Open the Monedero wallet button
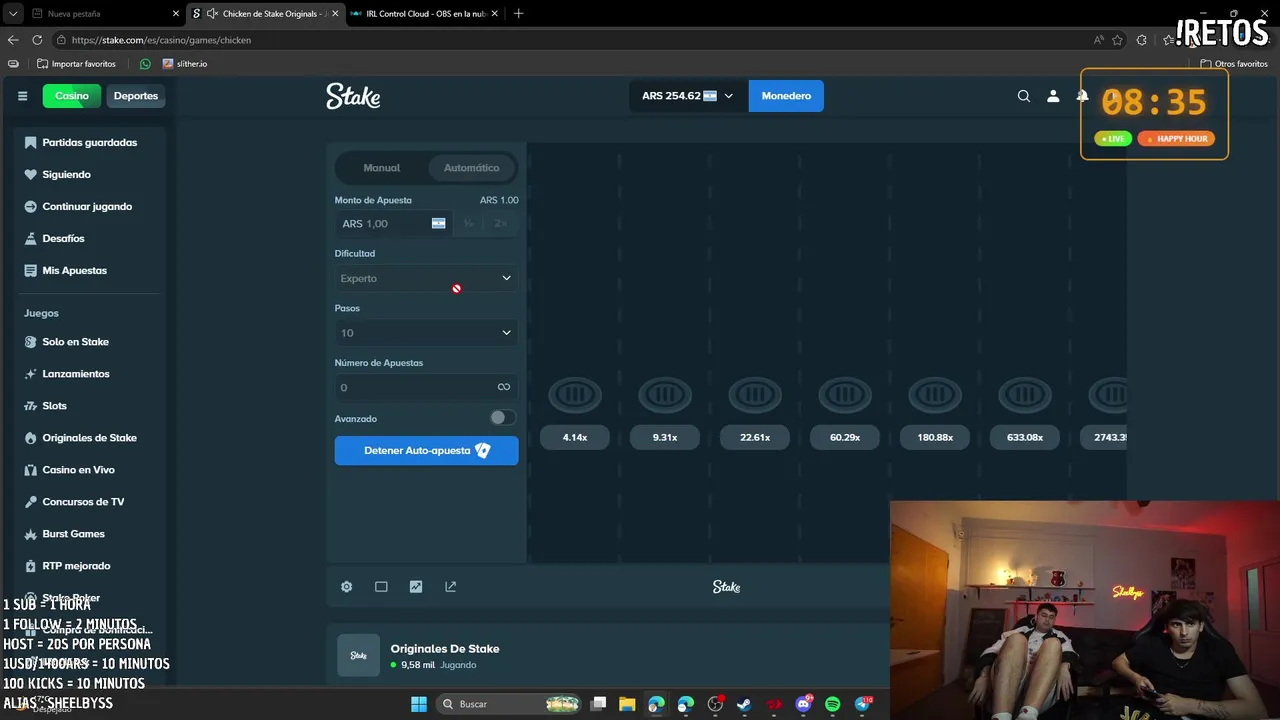The image size is (1280, 720). (786, 96)
